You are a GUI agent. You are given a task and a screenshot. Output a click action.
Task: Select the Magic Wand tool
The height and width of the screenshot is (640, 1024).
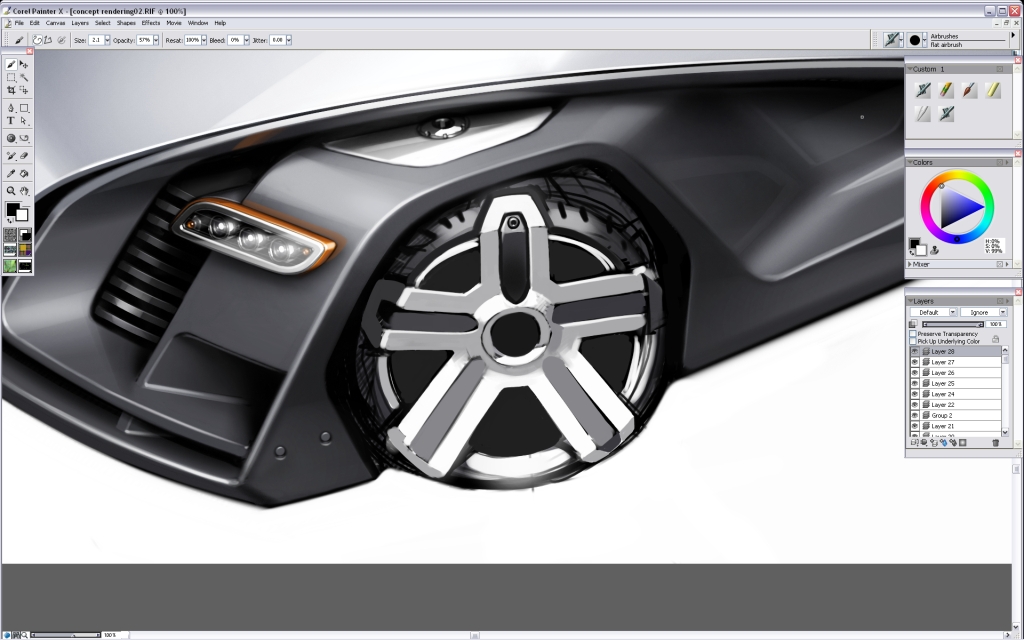[25, 78]
